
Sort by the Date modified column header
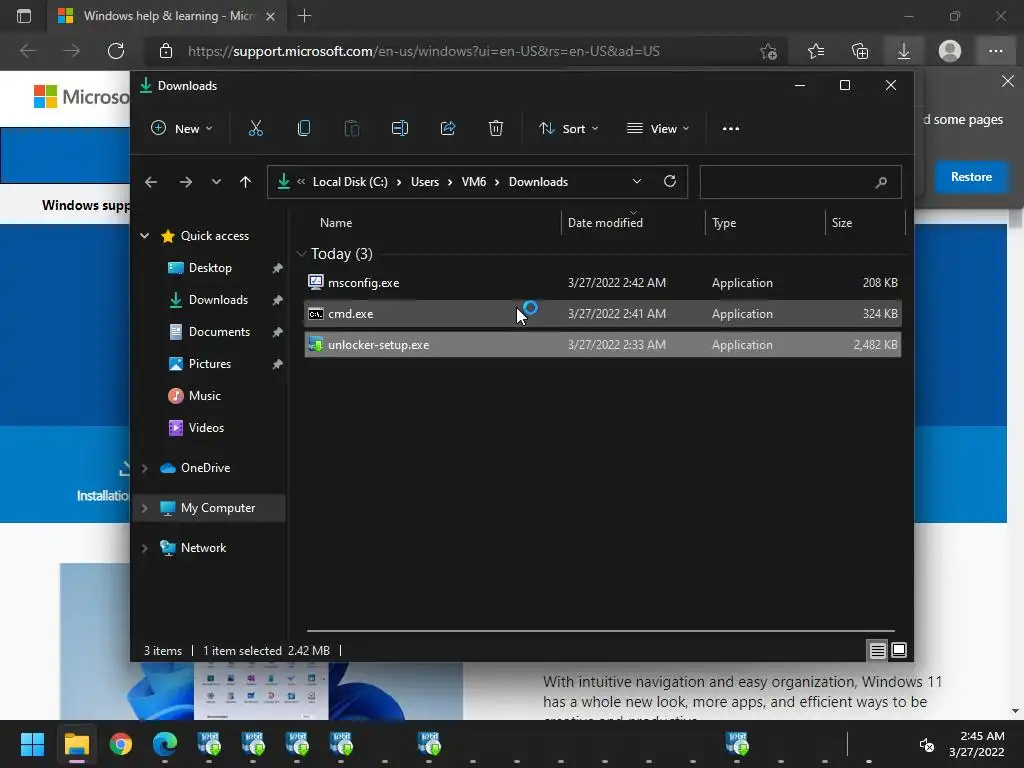point(605,223)
